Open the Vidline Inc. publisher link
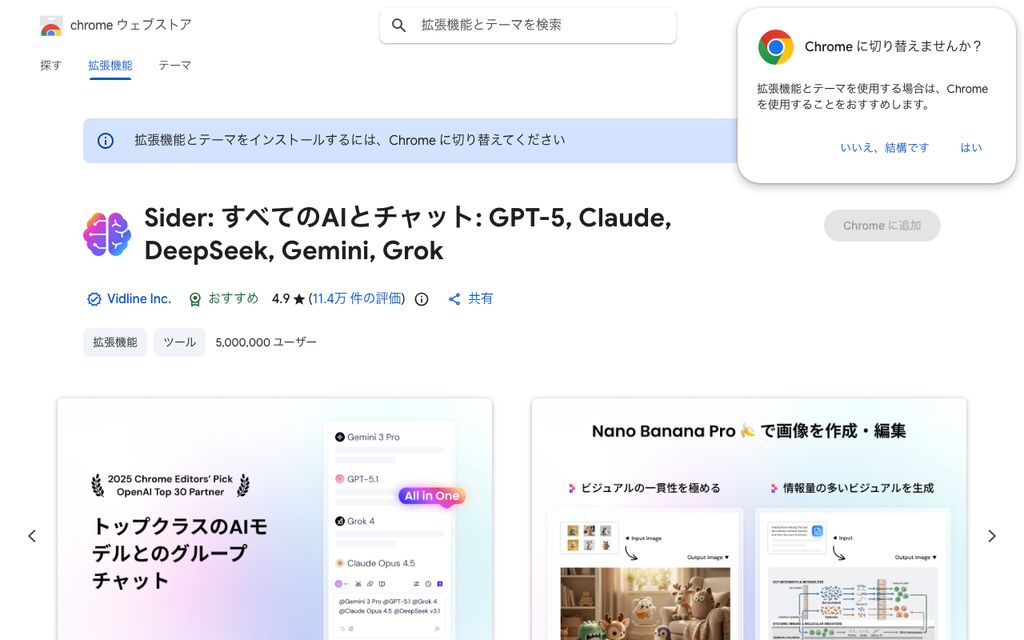The image size is (1024, 640). (x=139, y=298)
